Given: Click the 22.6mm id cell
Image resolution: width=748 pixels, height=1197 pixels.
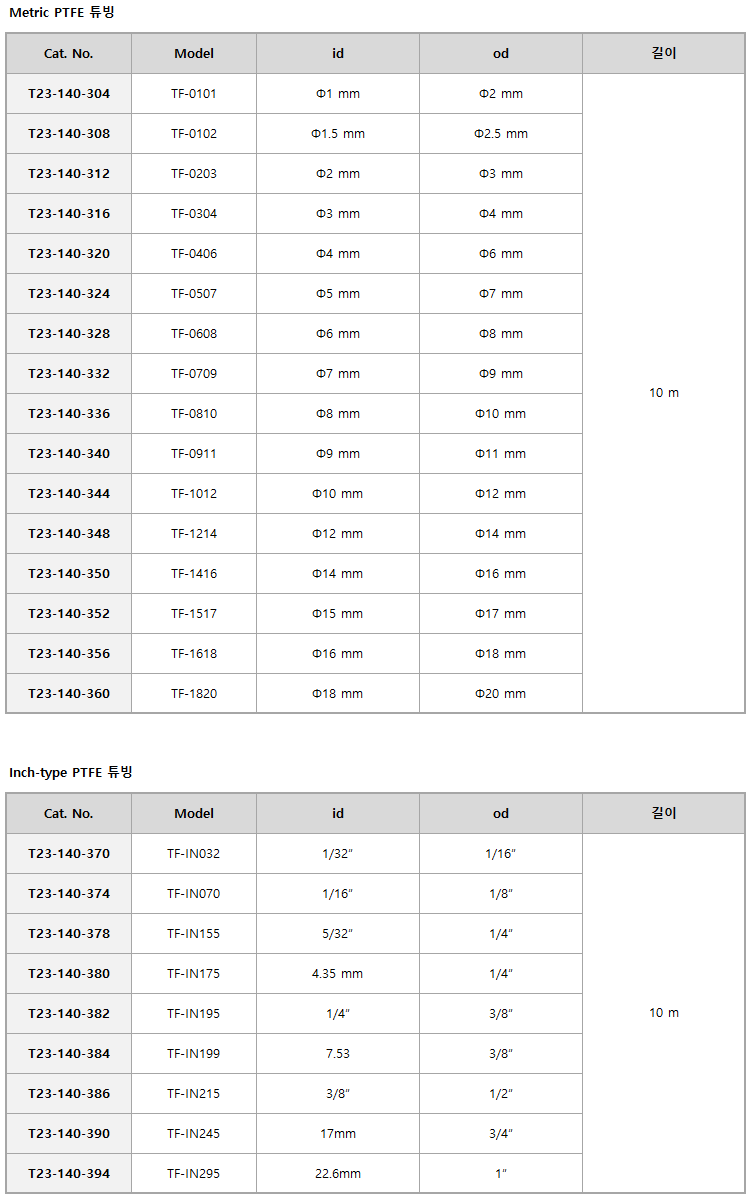Looking at the screenshot, I should click(x=338, y=1173).
